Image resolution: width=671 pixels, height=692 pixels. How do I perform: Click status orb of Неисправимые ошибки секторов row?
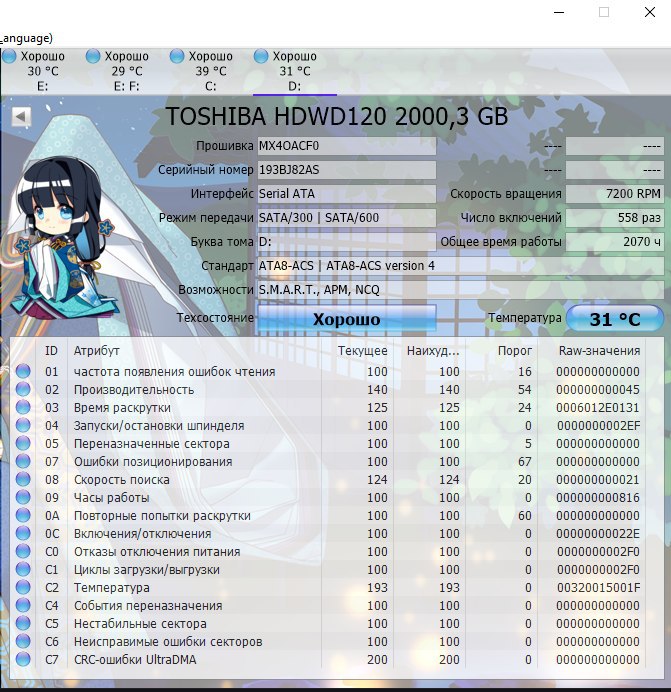point(23,641)
